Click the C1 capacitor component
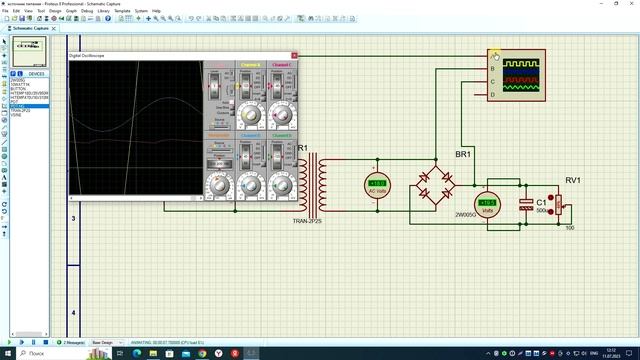640x360 pixels. [526, 204]
